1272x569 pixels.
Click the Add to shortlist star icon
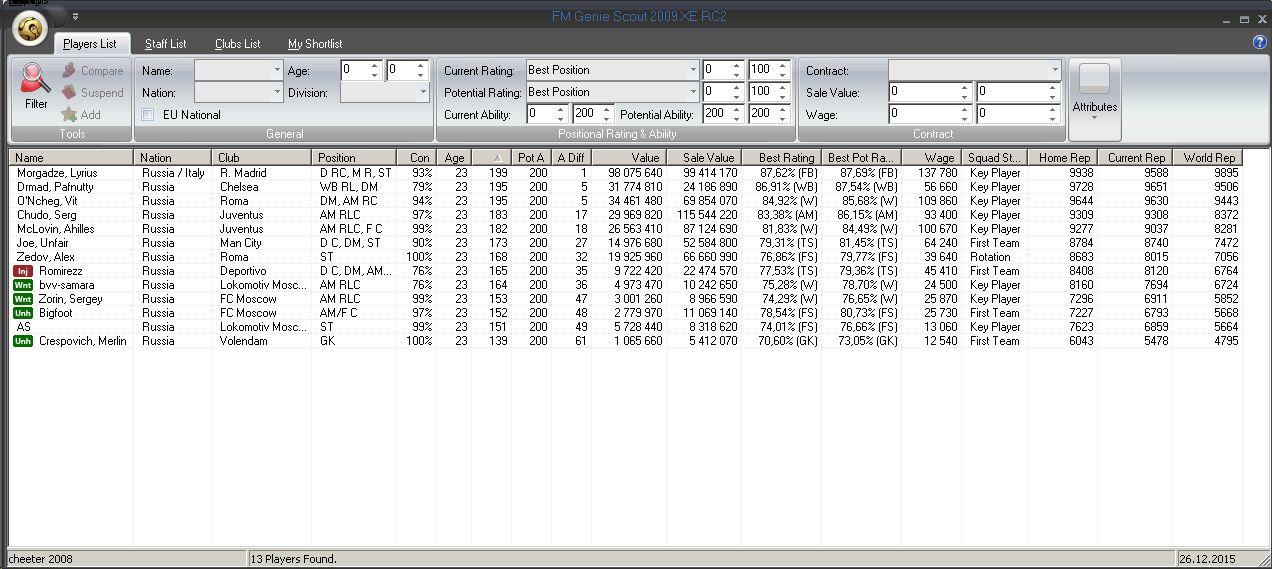(69, 115)
